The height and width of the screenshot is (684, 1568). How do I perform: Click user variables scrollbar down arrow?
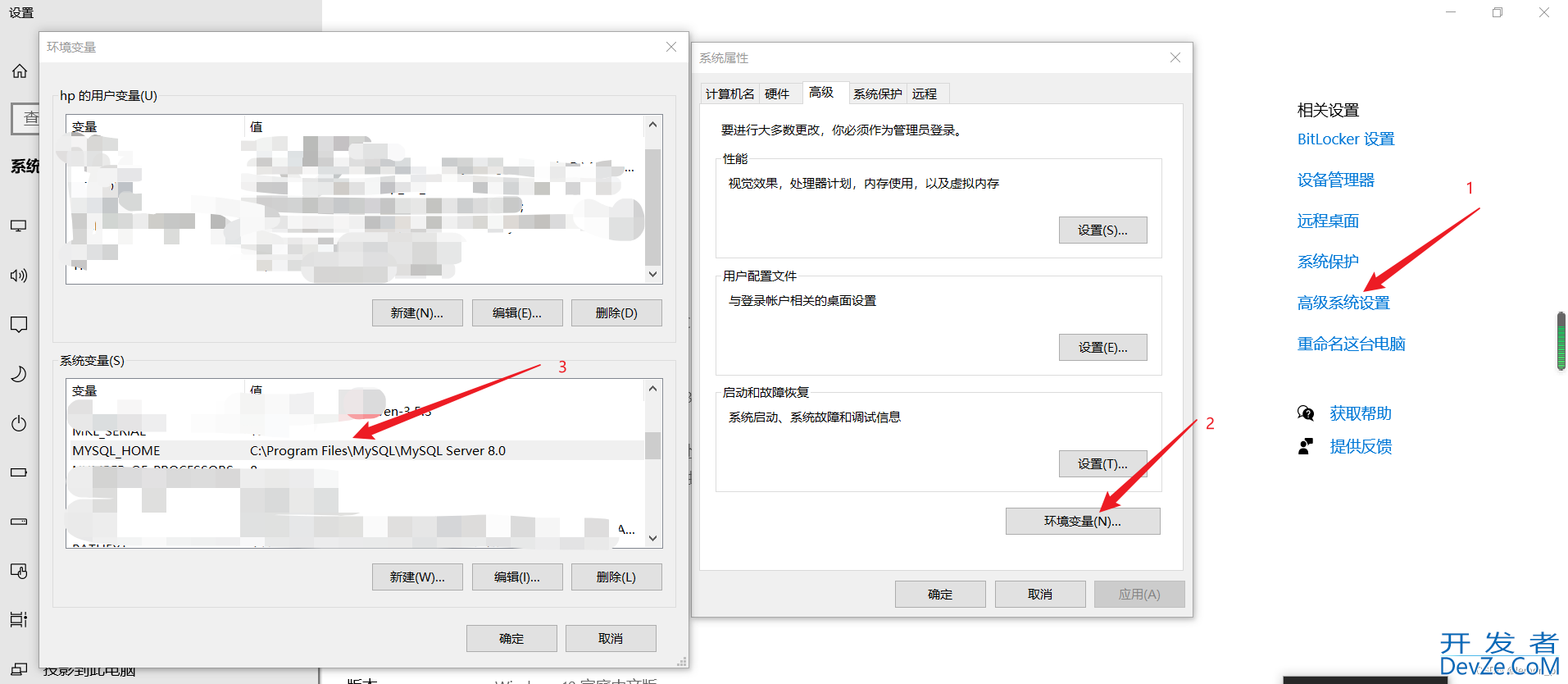click(652, 275)
